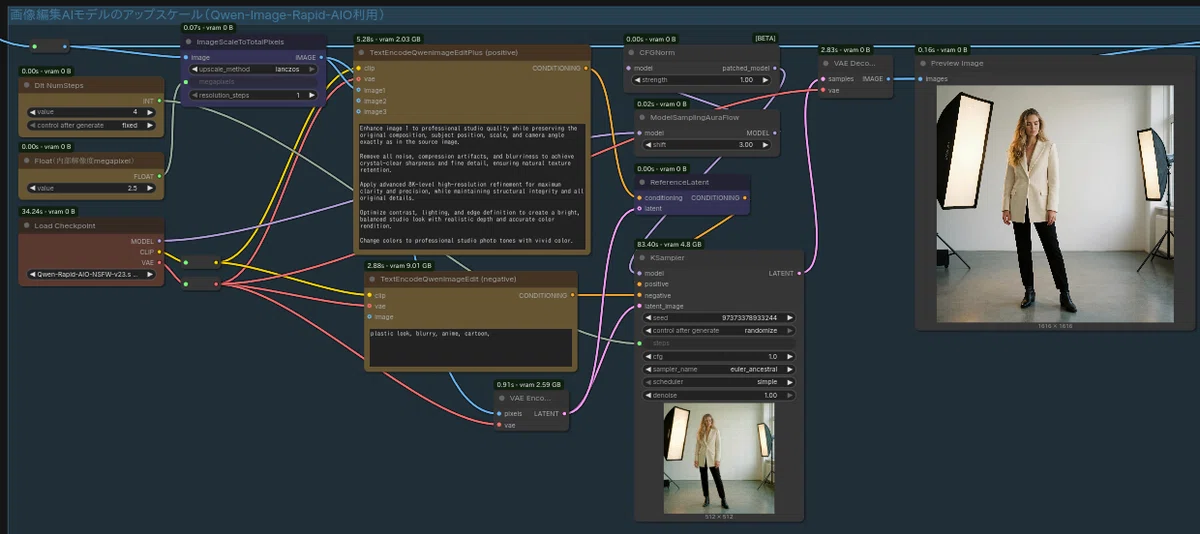
Task: Click the seed value field in KSampler
Action: (x=719, y=318)
